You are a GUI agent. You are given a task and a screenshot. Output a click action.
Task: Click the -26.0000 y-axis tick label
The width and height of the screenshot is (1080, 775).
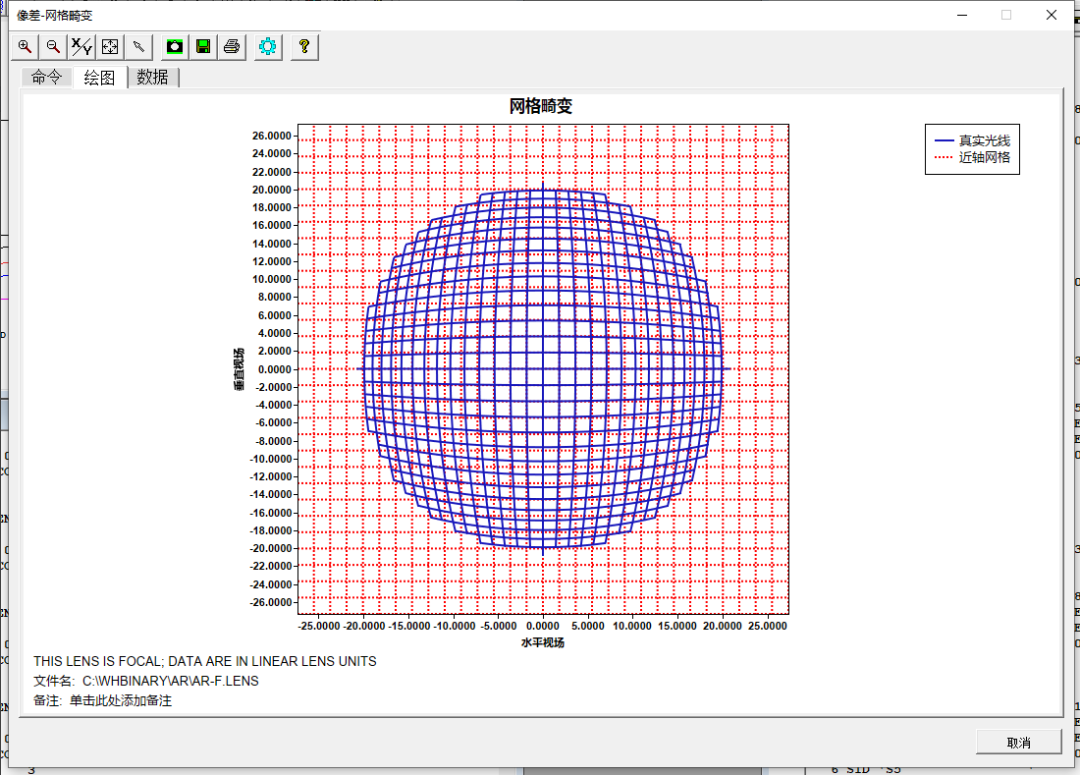pyautogui.click(x=270, y=602)
